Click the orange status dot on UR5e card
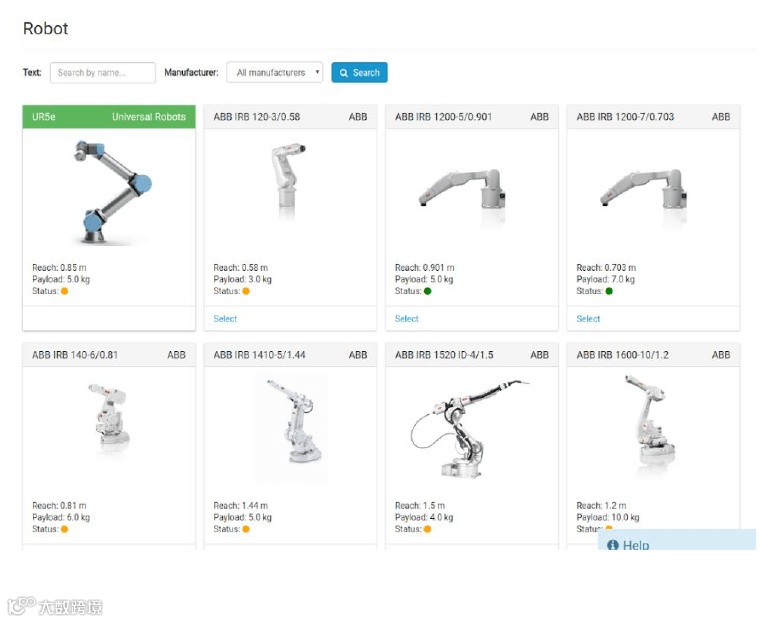The image size is (774, 622). click(x=64, y=291)
